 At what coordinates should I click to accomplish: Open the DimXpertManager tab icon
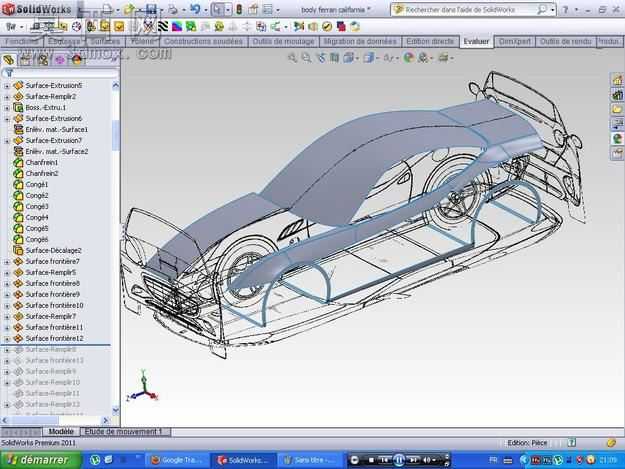(60, 60)
